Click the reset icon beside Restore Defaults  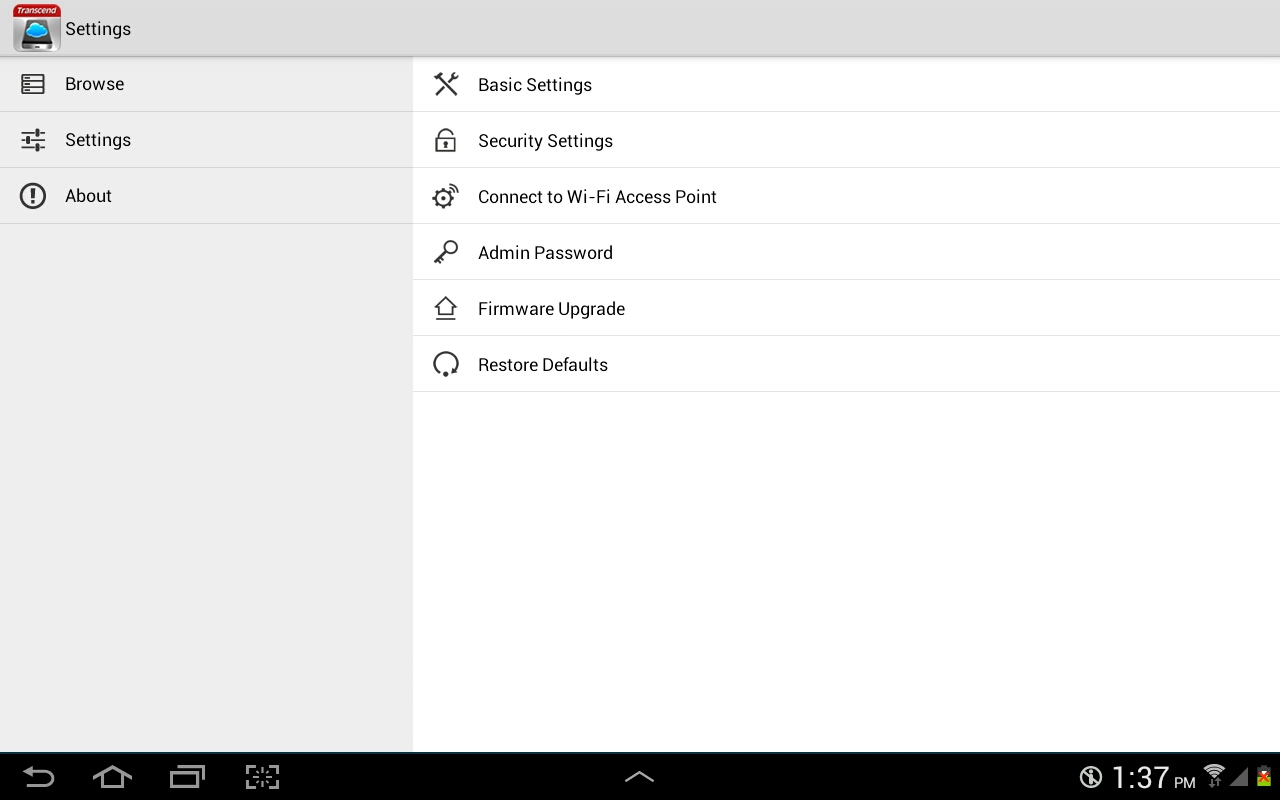(x=446, y=364)
